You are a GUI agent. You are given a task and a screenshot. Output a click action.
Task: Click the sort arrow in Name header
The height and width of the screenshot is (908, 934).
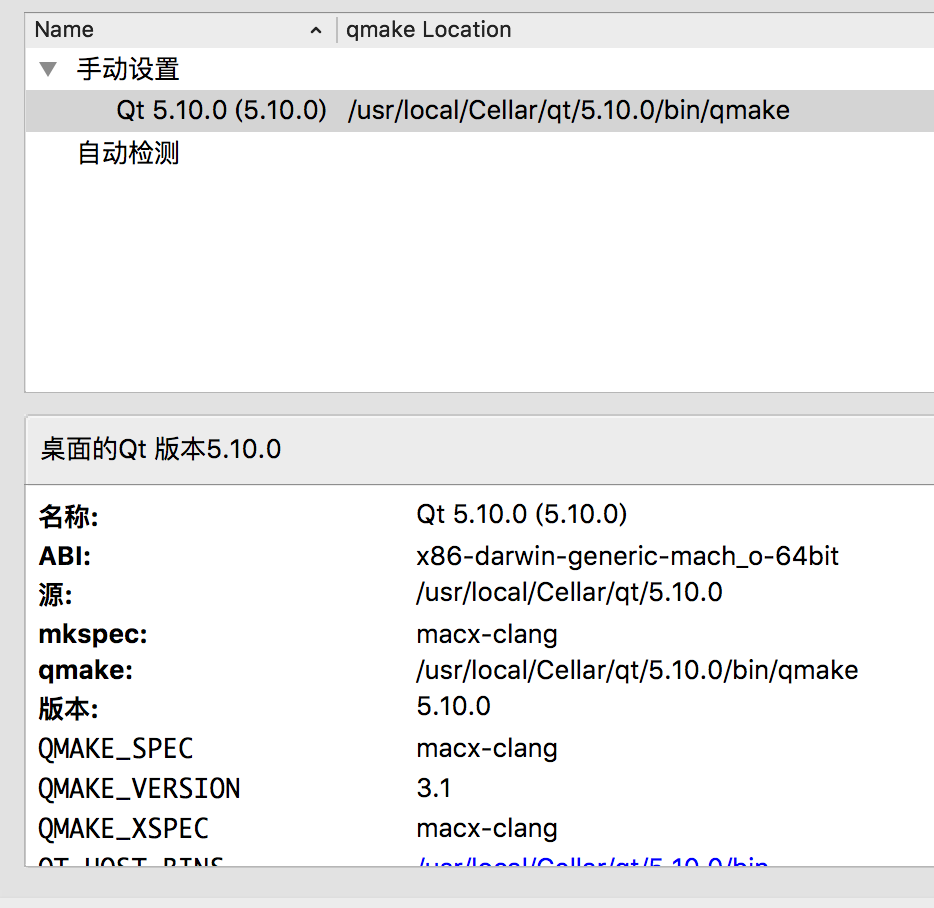316,31
